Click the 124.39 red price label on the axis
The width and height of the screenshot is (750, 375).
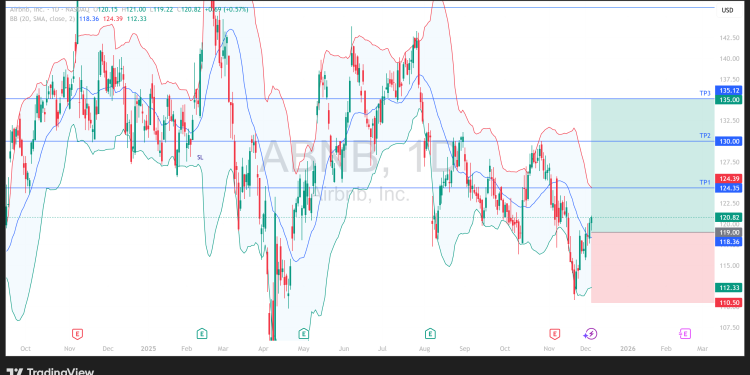click(x=728, y=178)
